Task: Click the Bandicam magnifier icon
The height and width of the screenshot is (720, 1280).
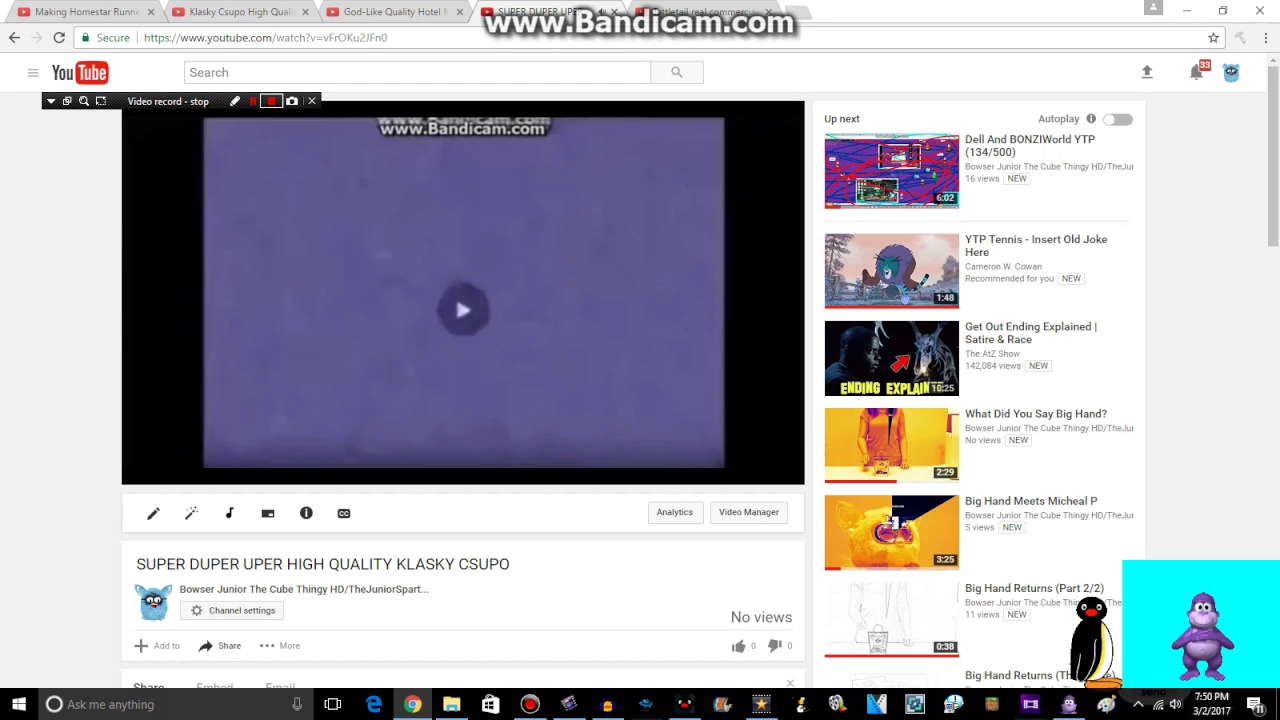Action: click(84, 101)
